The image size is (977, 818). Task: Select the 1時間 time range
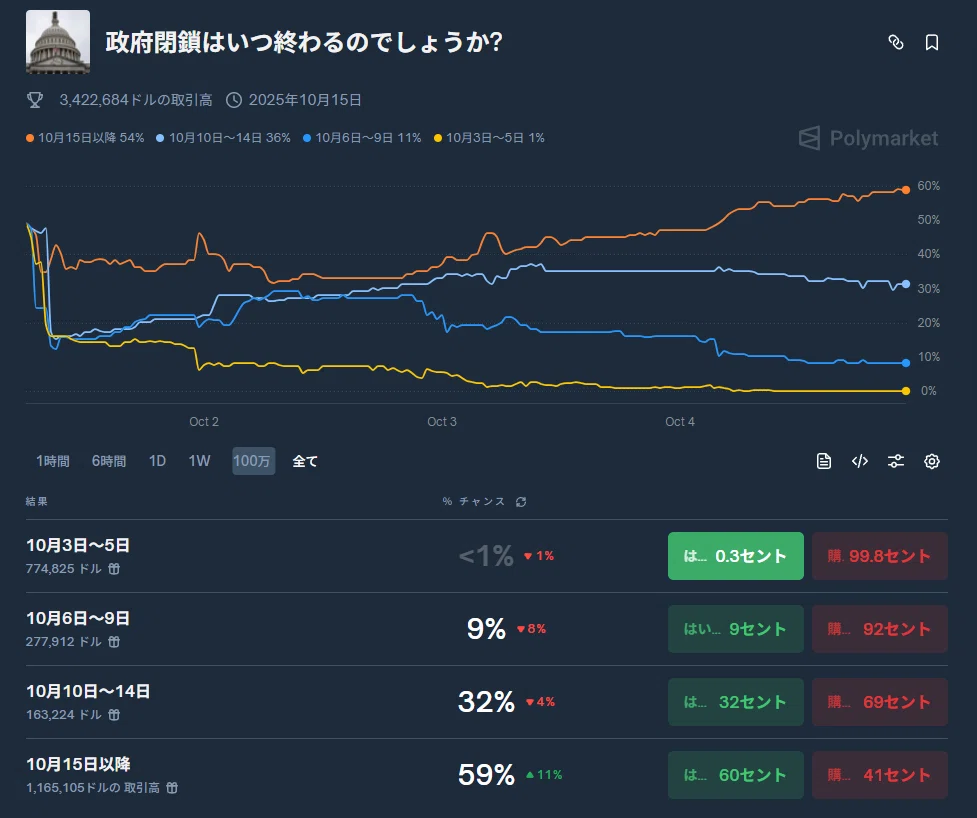(53, 461)
